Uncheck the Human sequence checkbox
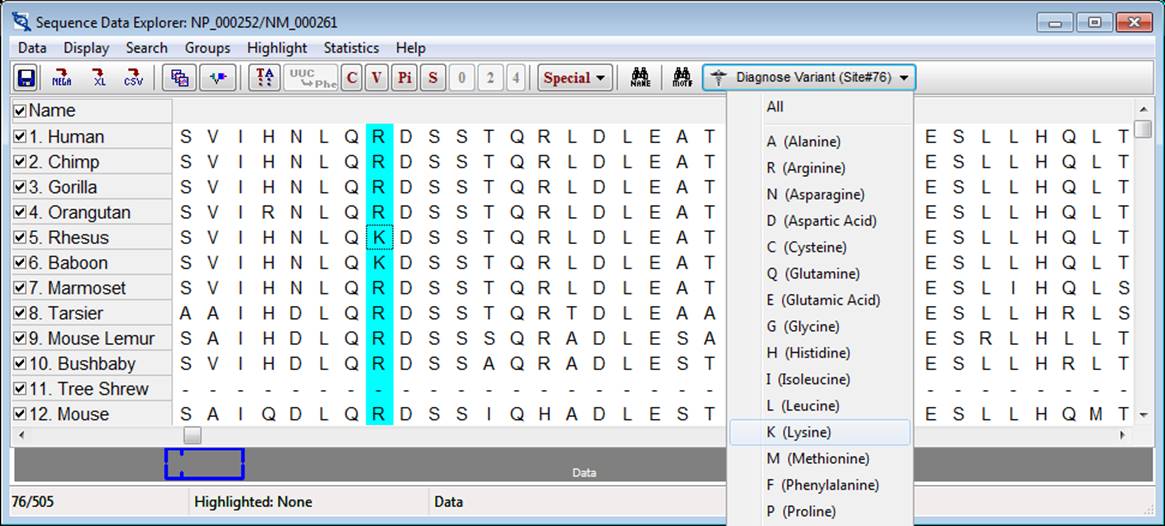 20,137
